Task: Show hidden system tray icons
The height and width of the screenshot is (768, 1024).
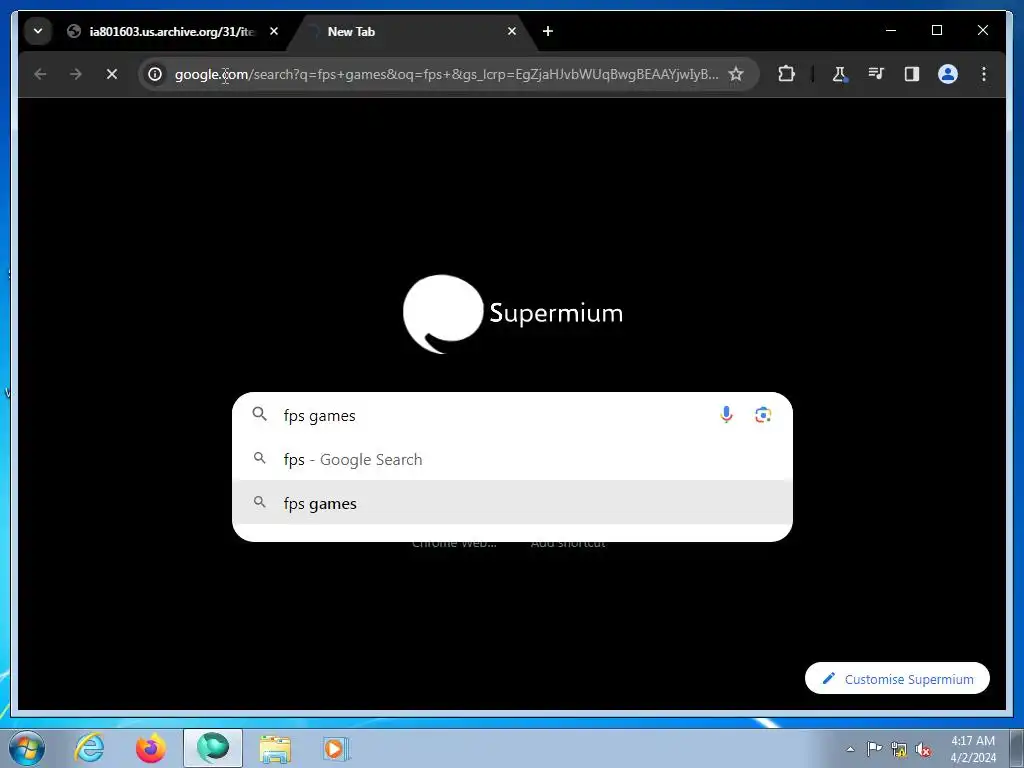Action: 850,749
